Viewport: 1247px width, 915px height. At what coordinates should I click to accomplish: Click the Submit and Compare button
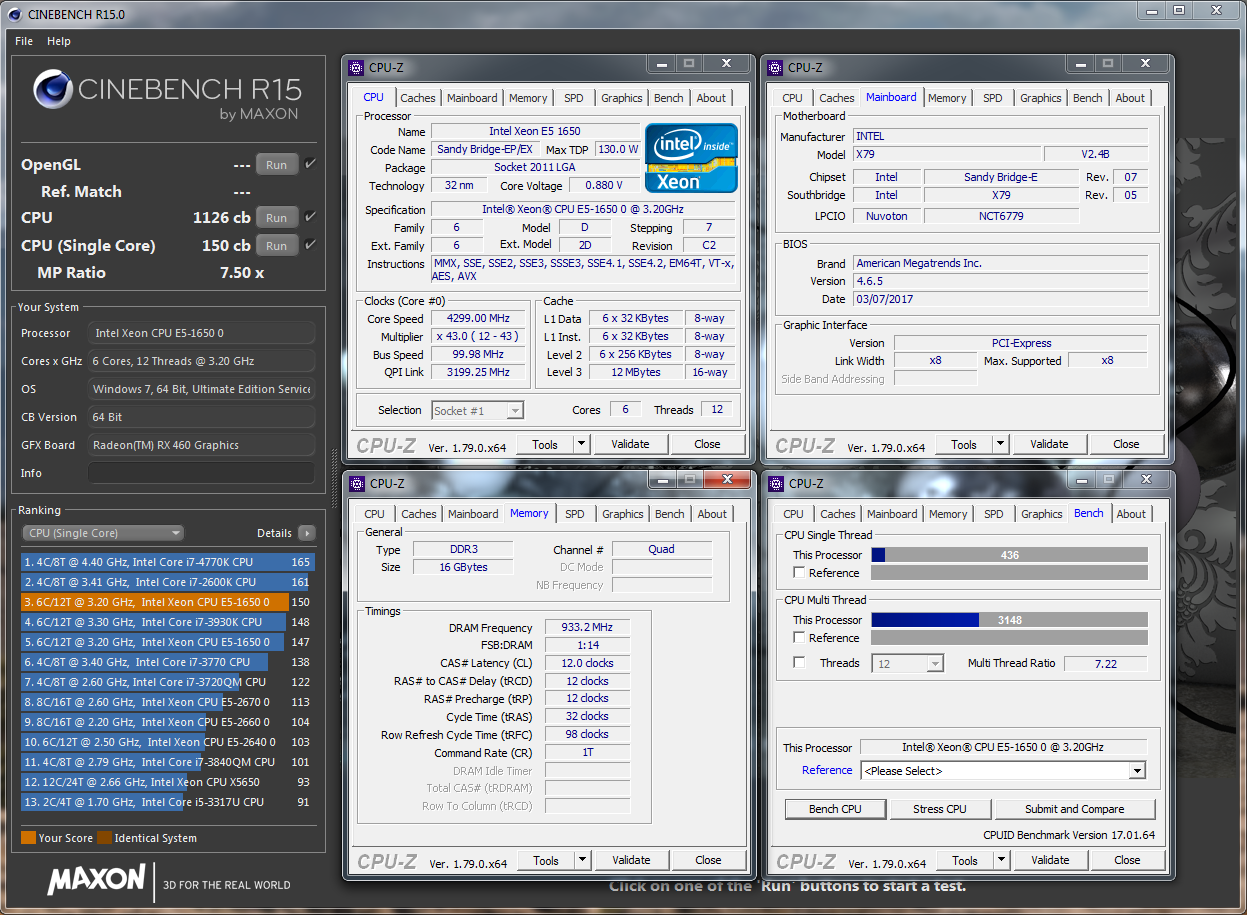click(x=1074, y=809)
